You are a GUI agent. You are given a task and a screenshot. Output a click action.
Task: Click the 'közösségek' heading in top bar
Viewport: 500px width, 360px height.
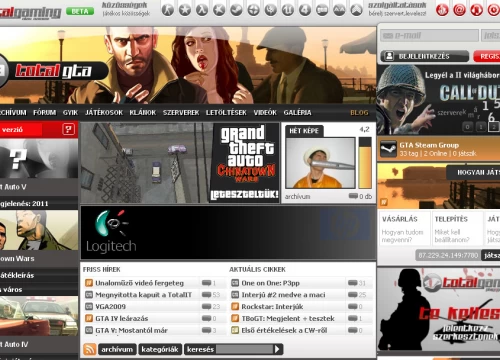(124, 5)
